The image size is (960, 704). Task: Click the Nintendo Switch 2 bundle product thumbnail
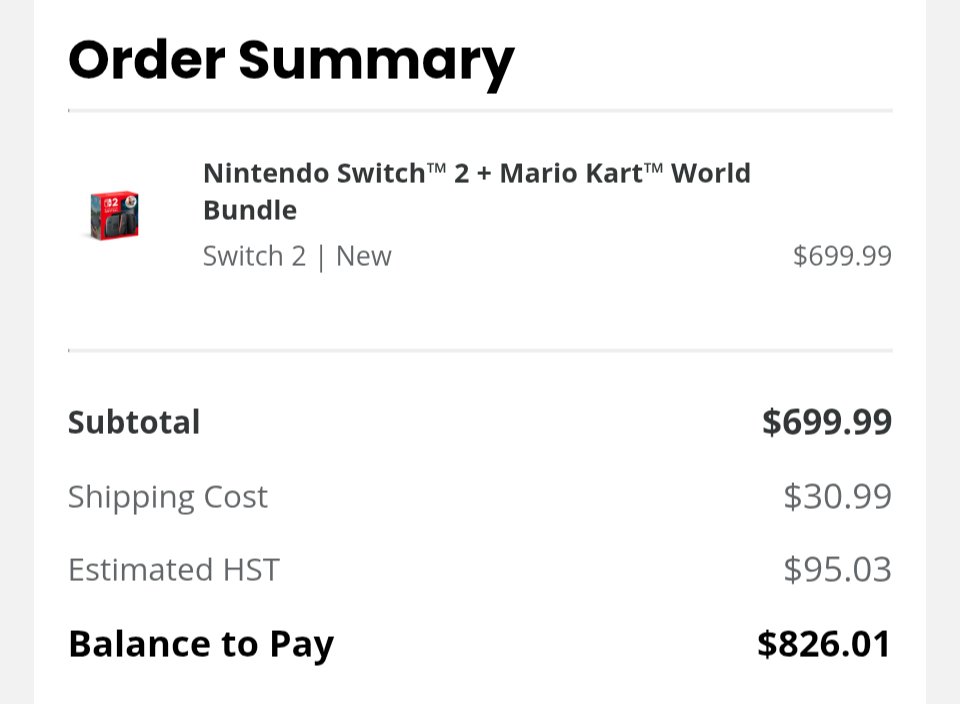114,215
